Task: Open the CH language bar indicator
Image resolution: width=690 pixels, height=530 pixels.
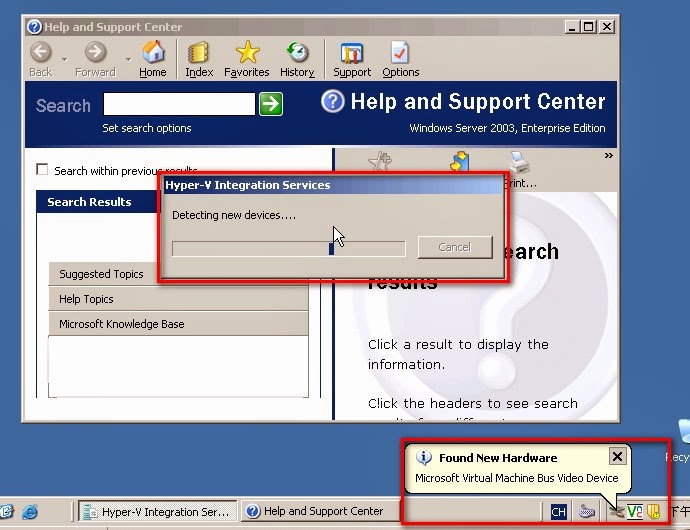Action: tap(558, 512)
